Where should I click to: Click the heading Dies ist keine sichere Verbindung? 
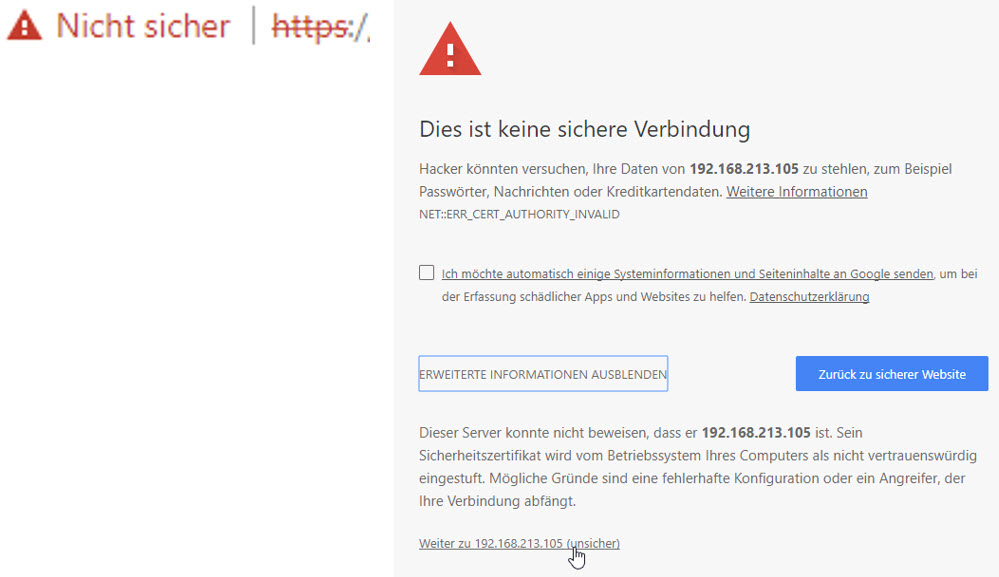point(584,129)
